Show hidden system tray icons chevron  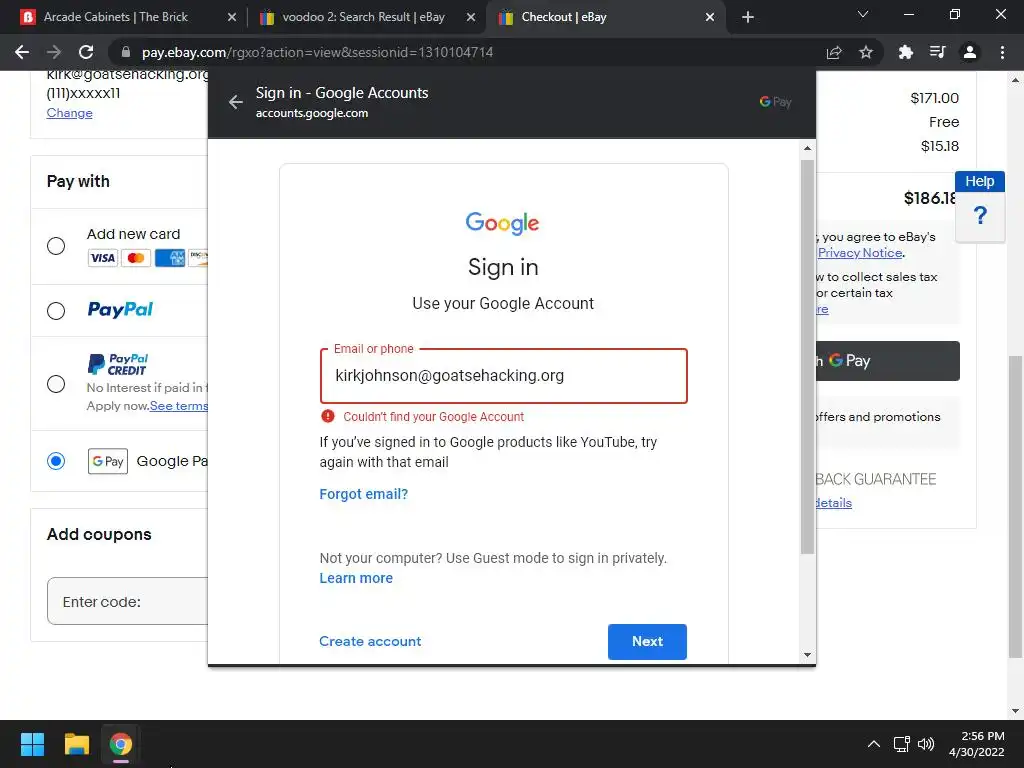click(873, 744)
